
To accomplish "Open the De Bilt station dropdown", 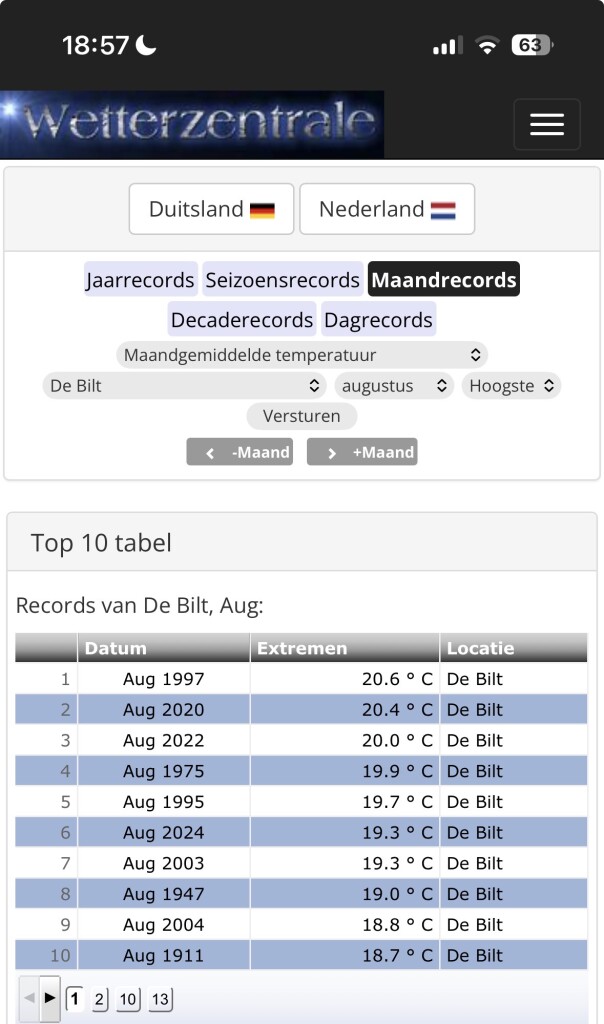I will tap(184, 385).
